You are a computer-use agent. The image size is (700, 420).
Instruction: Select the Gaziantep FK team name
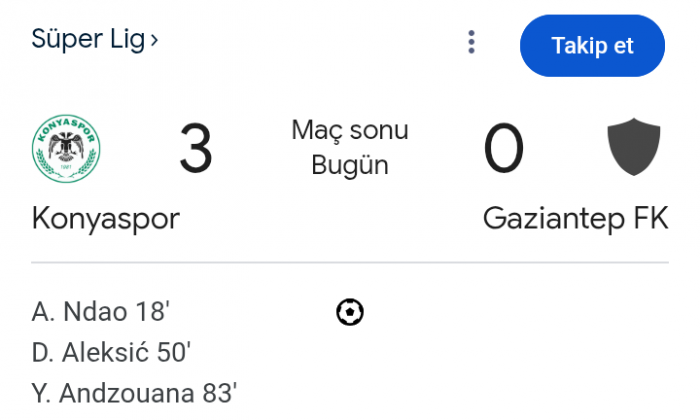point(575,218)
